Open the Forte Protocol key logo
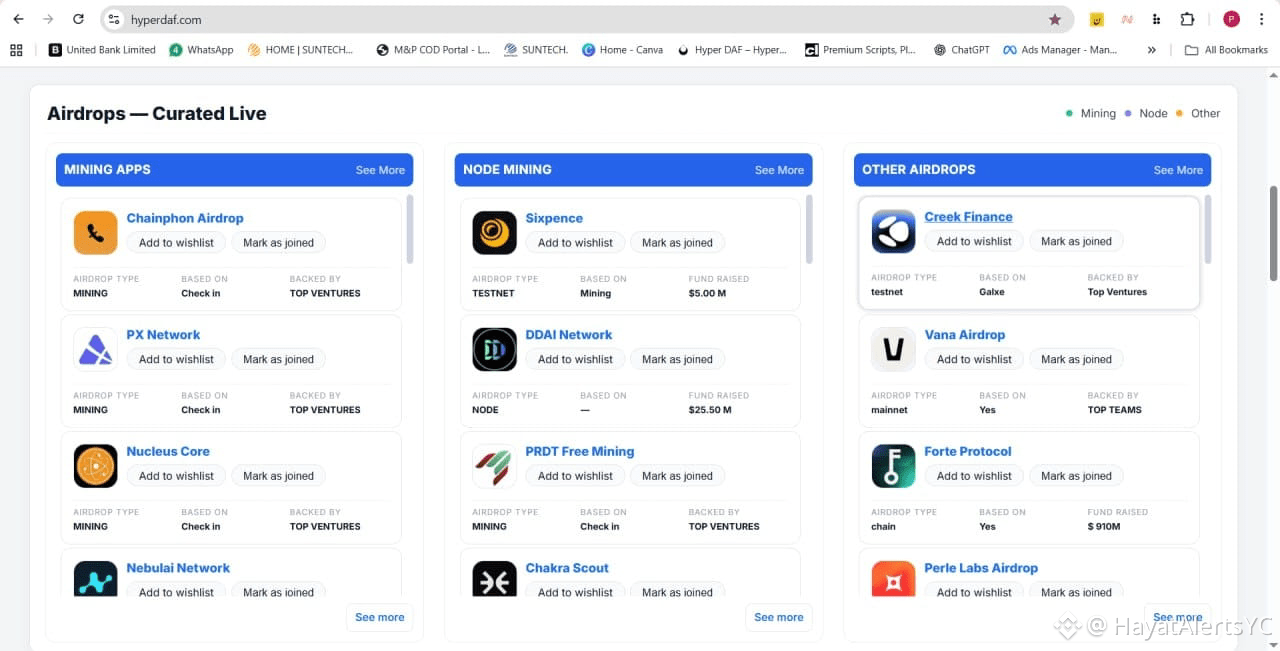 click(893, 466)
